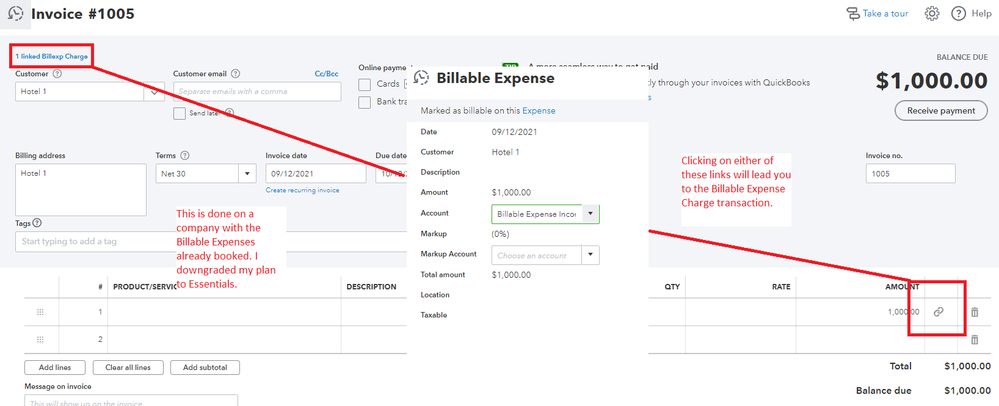Screen dimensions: 999x406
Task: Click the Invoice date field
Action: [x=316, y=174]
